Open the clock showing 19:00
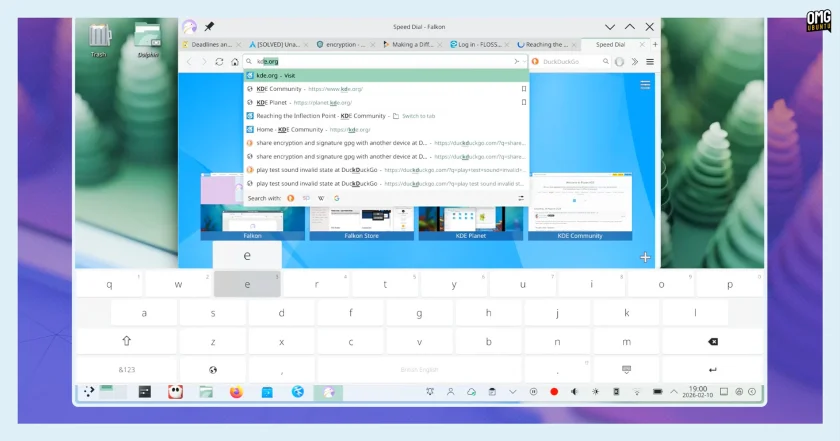This screenshot has height=441, width=840. click(698, 392)
